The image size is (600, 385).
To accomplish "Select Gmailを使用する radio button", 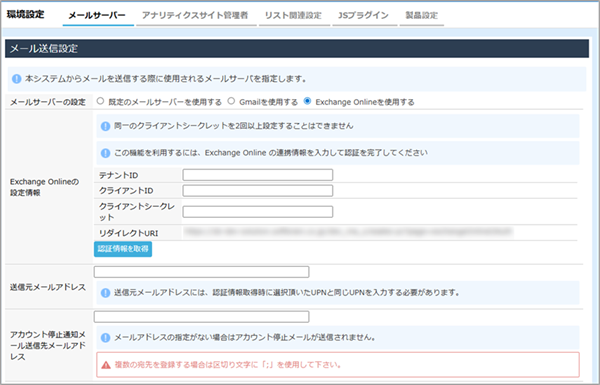I will (231, 101).
